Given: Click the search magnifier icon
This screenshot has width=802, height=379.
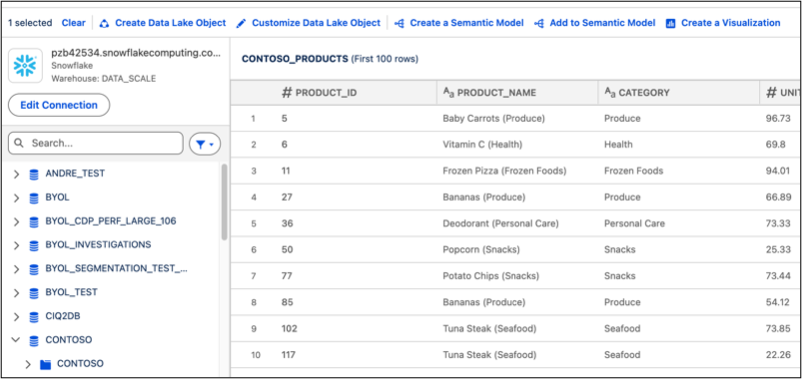Looking at the screenshot, I should pos(19,143).
